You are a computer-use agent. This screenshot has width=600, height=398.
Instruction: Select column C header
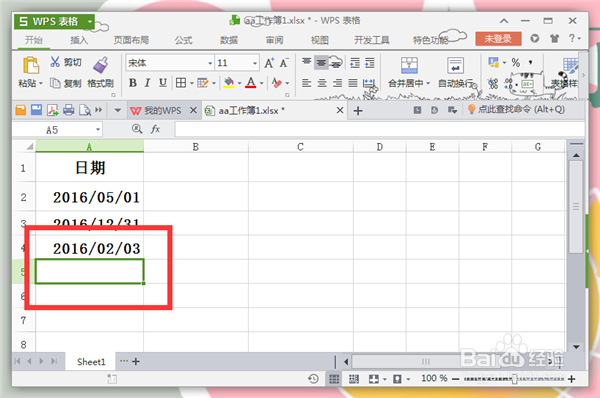(x=301, y=147)
